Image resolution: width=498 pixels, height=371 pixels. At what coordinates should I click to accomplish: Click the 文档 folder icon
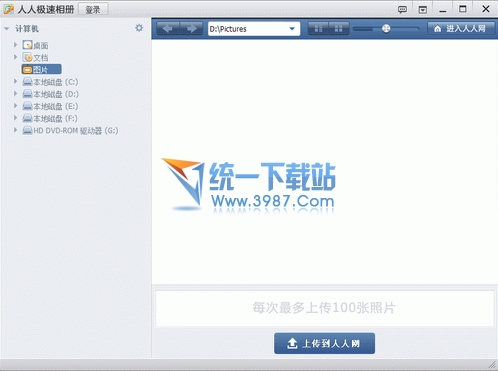(x=27, y=57)
